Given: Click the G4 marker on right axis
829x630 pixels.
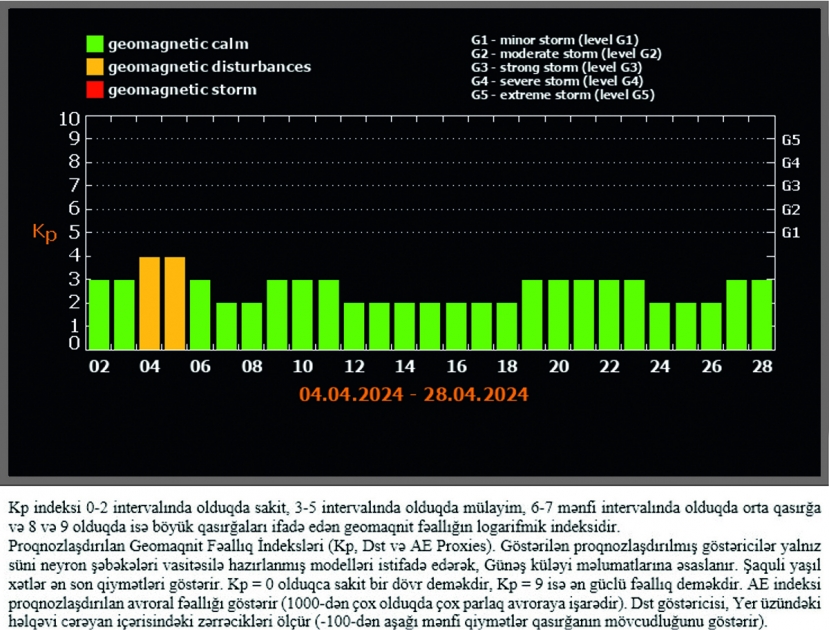Looking at the screenshot, I should [790, 163].
